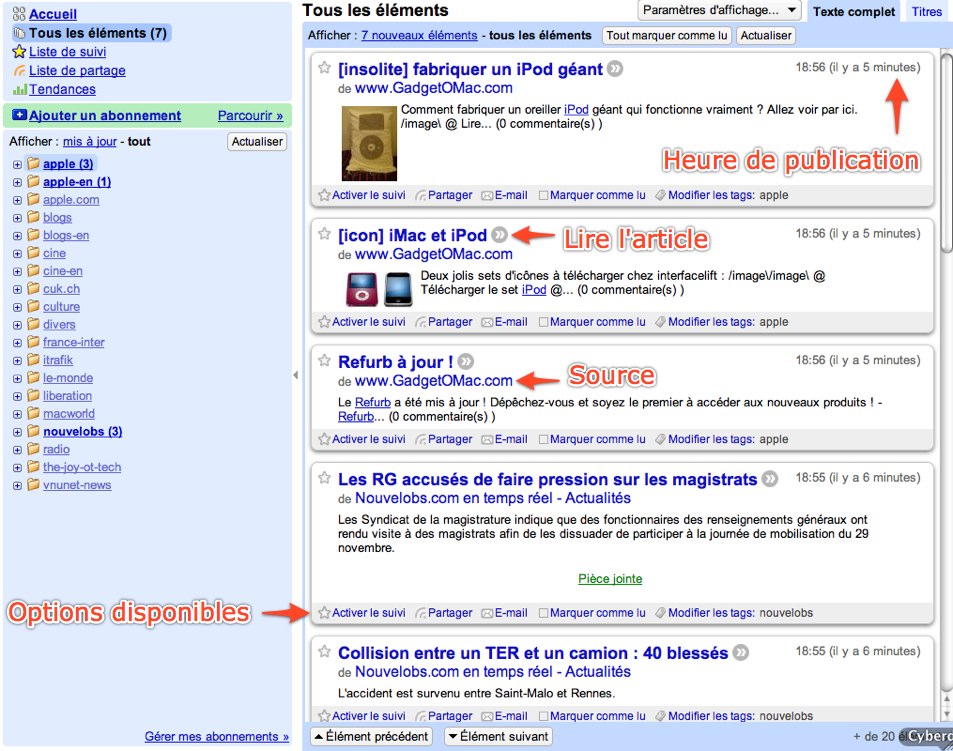This screenshot has height=751, width=953.
Task: Refresh subscriptions with sidebar Actualiser button
Action: pyautogui.click(x=257, y=142)
